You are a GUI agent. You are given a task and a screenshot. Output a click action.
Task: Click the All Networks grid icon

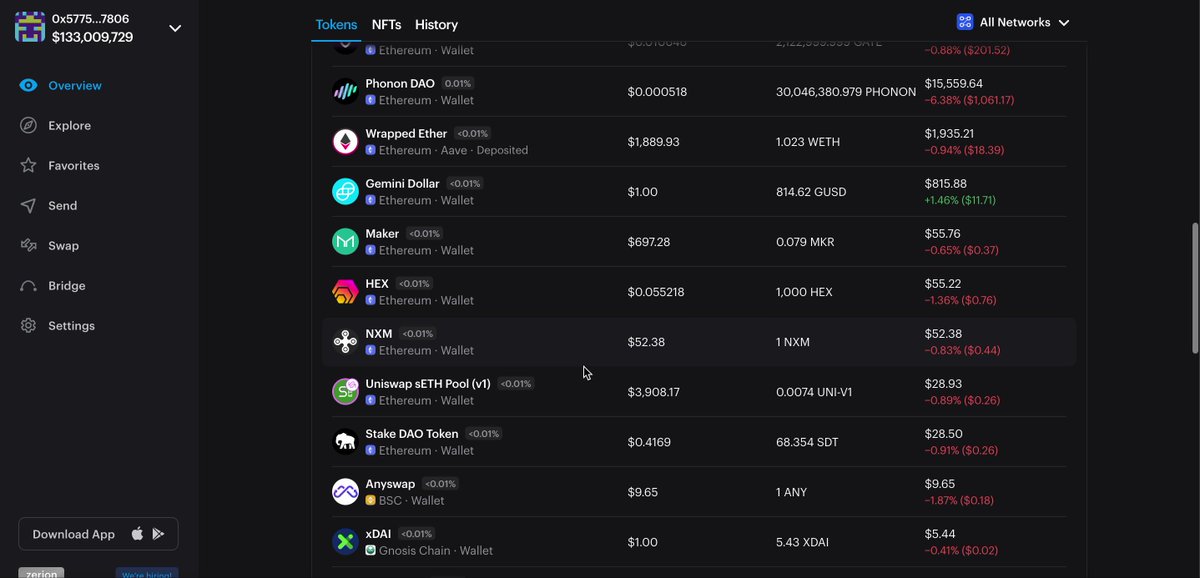965,22
